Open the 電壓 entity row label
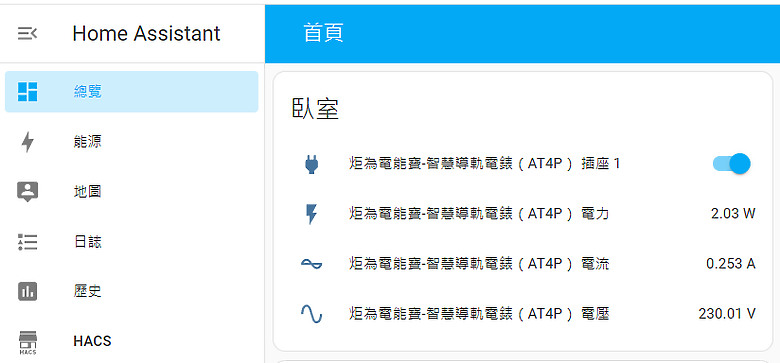This screenshot has height=363, width=780. click(479, 314)
